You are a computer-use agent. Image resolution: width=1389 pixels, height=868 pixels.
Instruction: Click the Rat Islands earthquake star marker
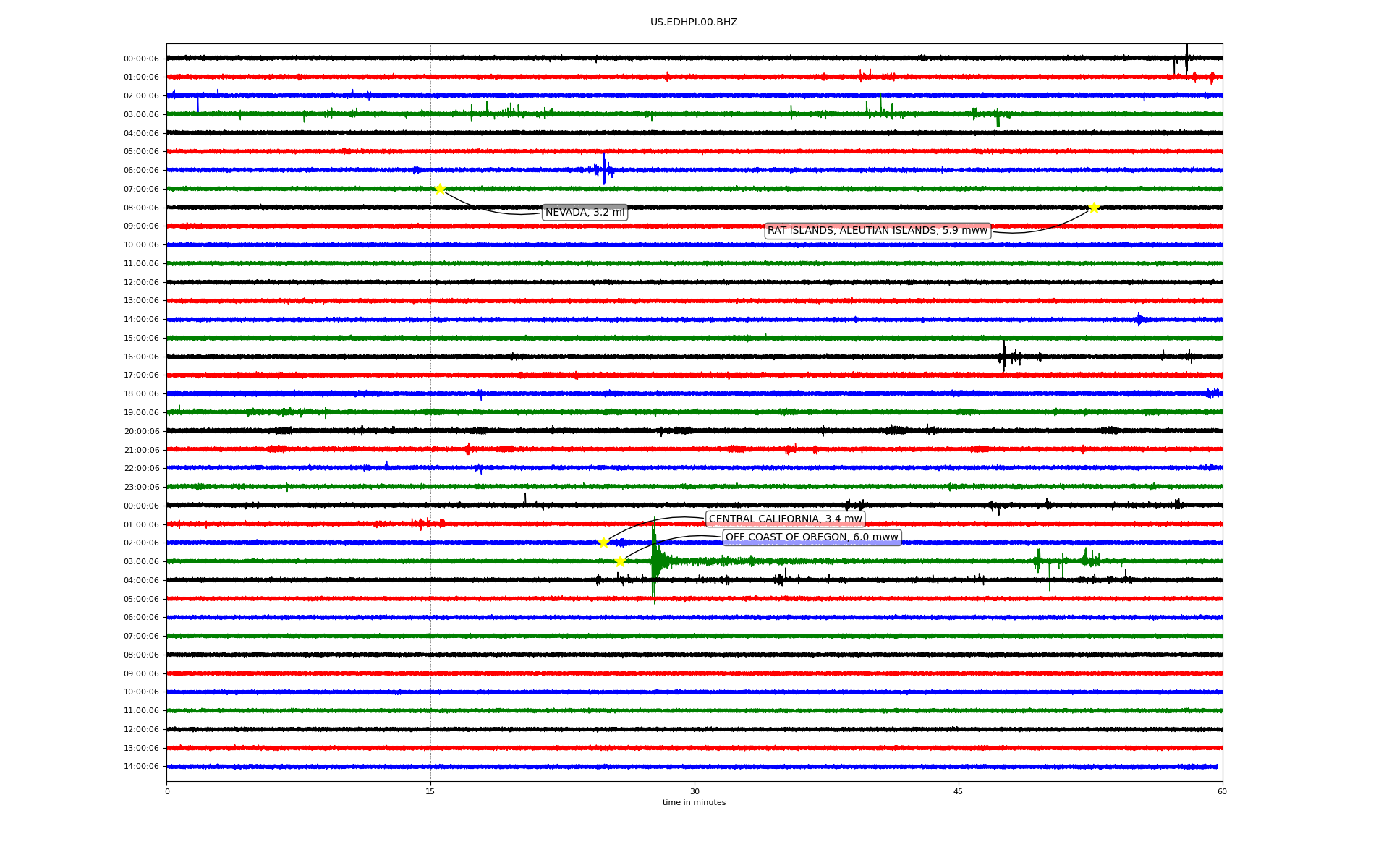click(x=1094, y=208)
